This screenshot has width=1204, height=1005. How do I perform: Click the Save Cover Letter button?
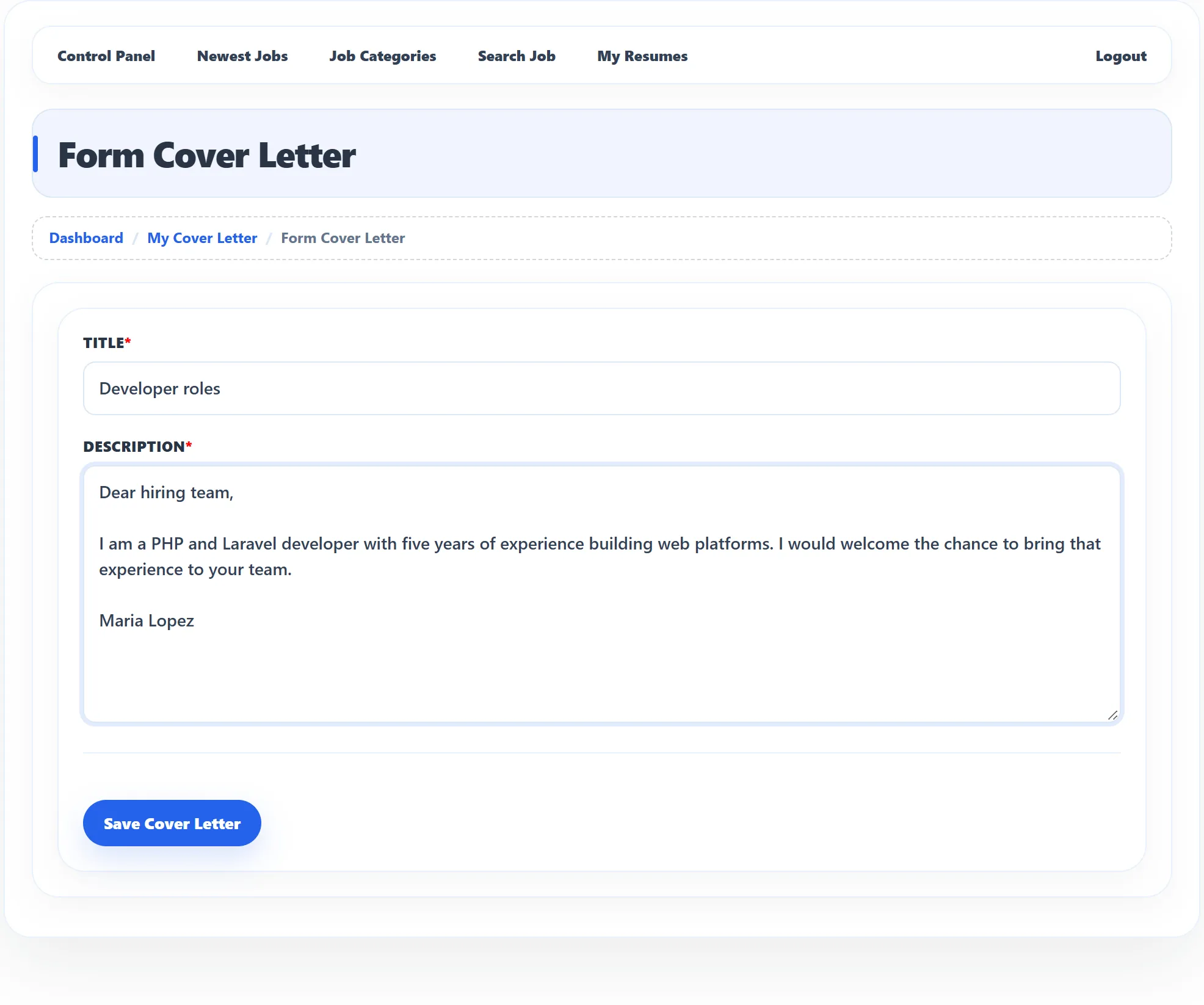coord(172,823)
